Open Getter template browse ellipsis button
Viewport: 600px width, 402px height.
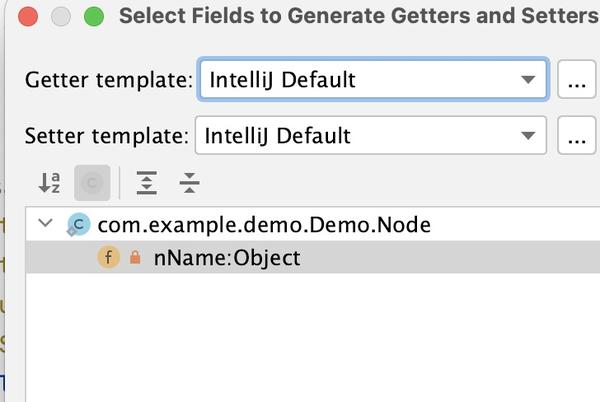point(575,81)
